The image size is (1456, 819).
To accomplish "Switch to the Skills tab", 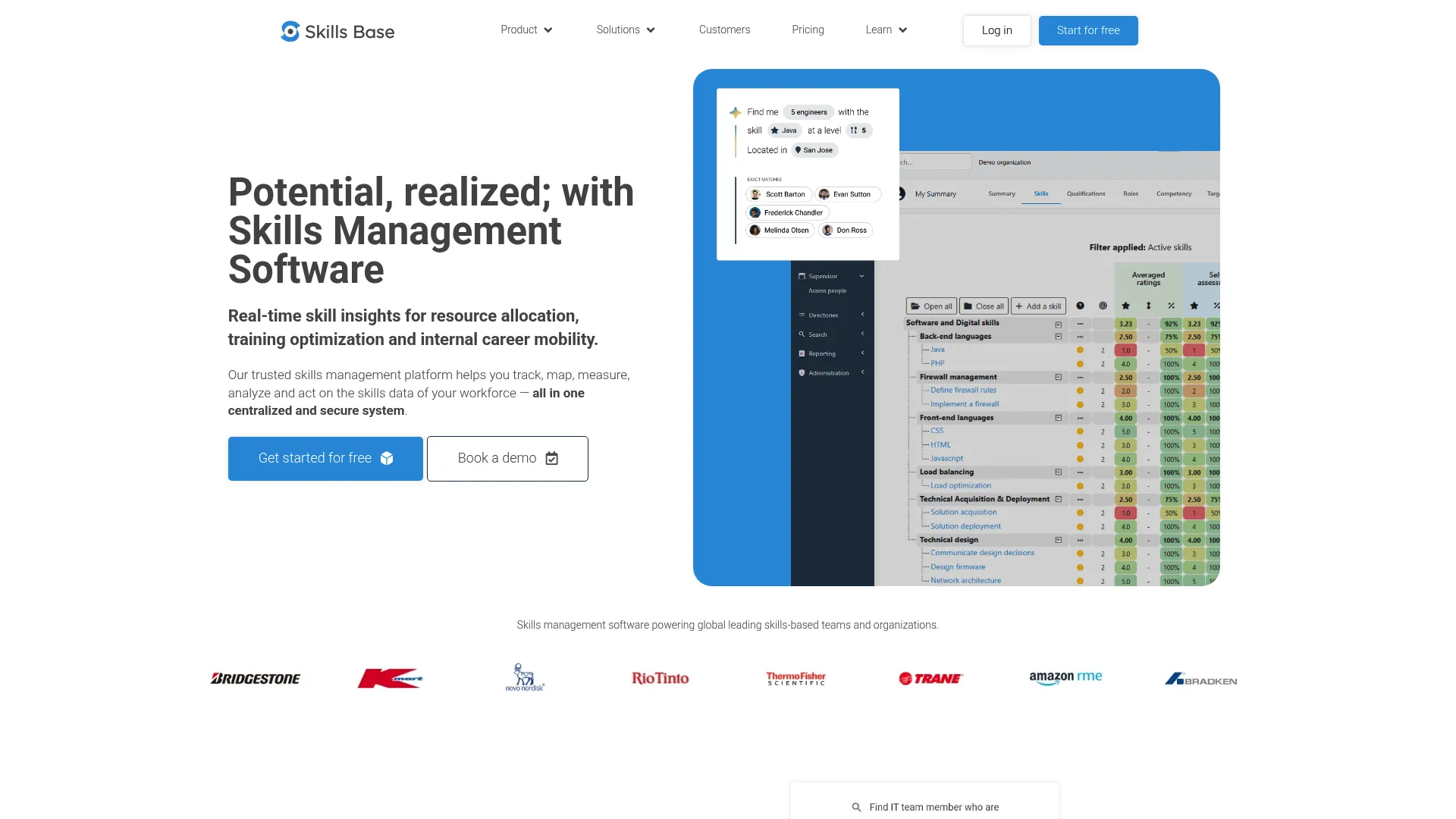I will click(x=1041, y=194).
